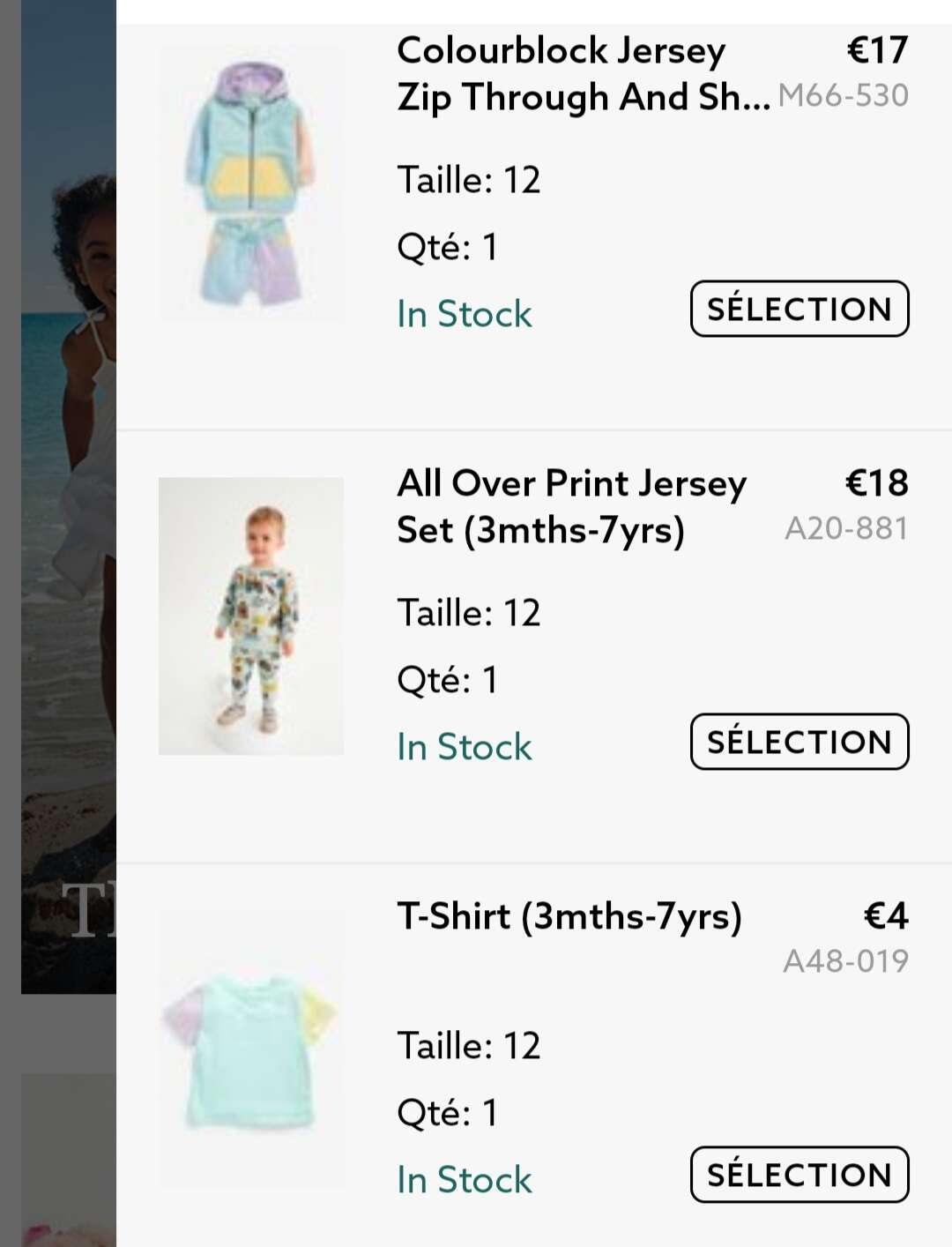
Task: Tap In Stock on the T-Shirt item
Action: coord(465,1180)
